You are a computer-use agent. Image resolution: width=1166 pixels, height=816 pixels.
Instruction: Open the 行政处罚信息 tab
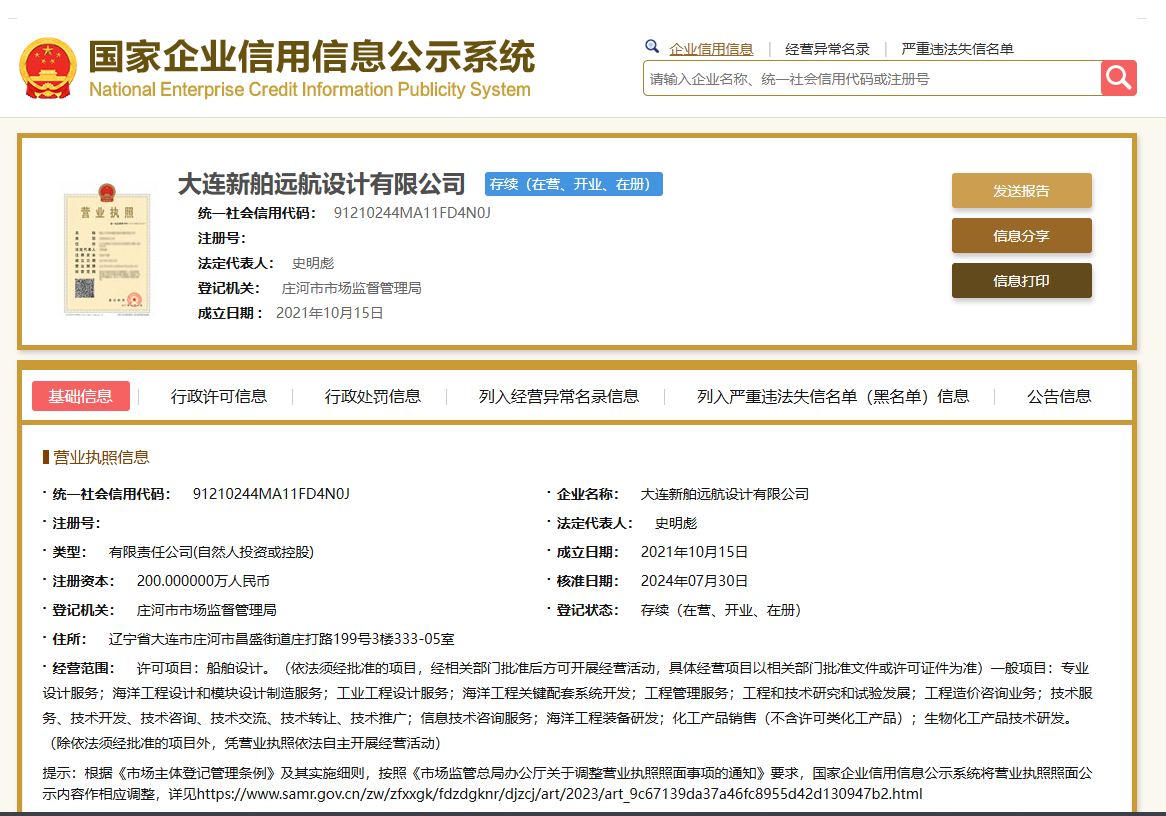373,396
